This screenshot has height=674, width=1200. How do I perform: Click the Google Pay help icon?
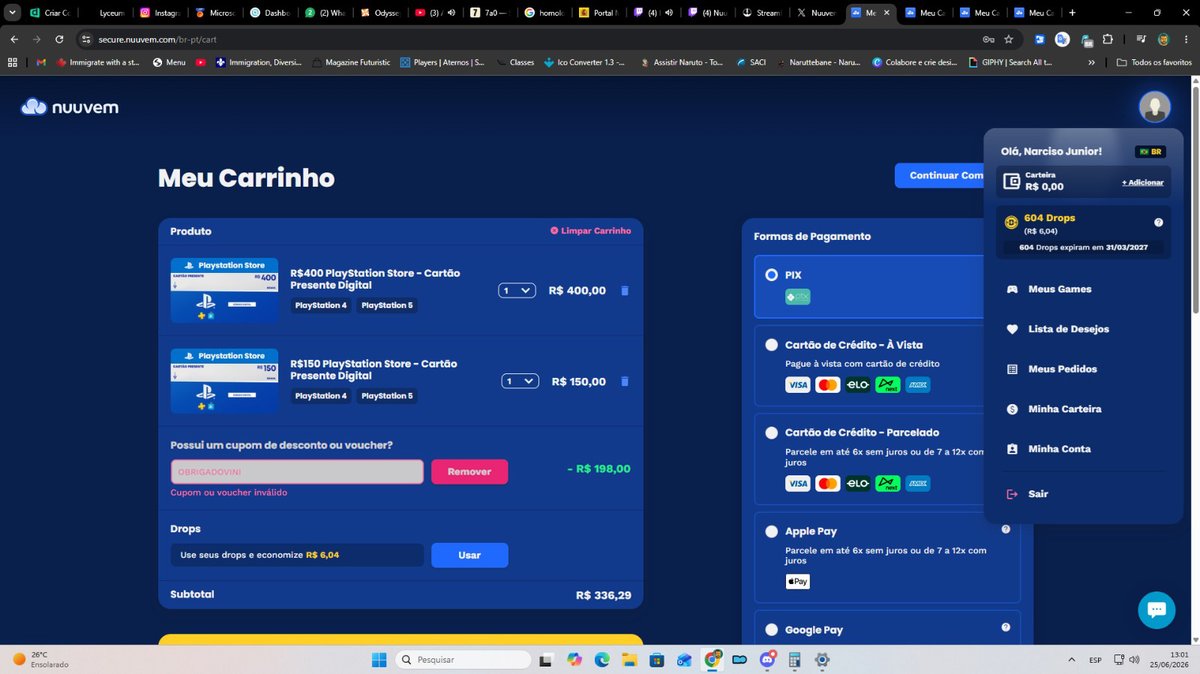coord(1005,627)
